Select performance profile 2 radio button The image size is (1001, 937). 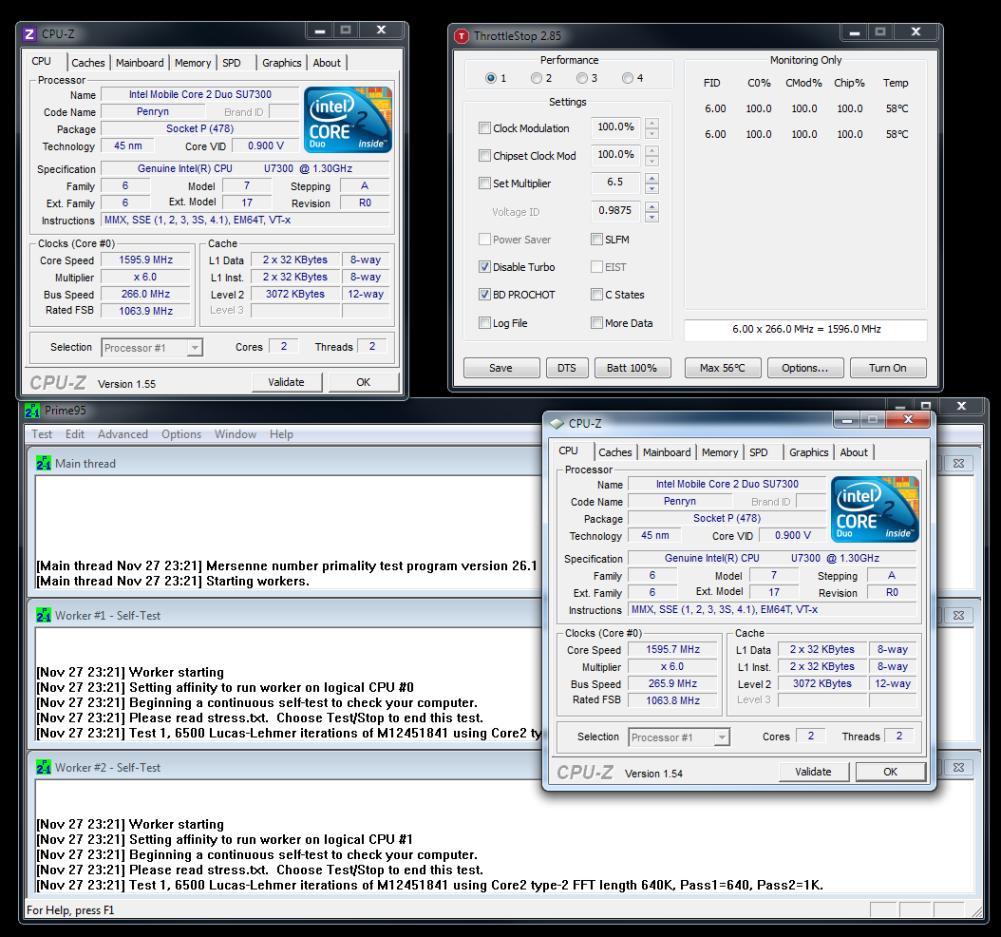(x=536, y=78)
